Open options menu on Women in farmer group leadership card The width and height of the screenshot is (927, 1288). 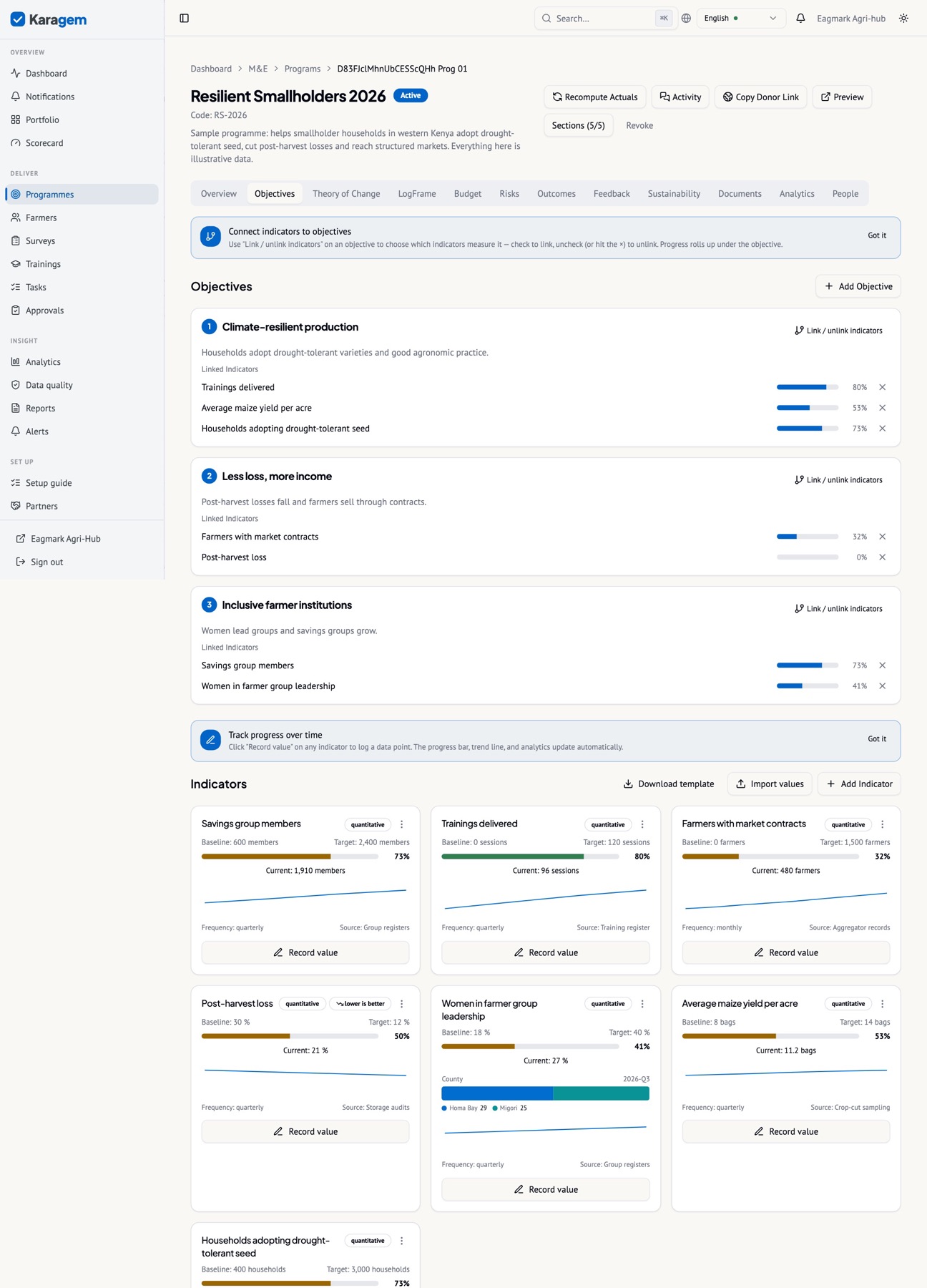pos(642,1004)
